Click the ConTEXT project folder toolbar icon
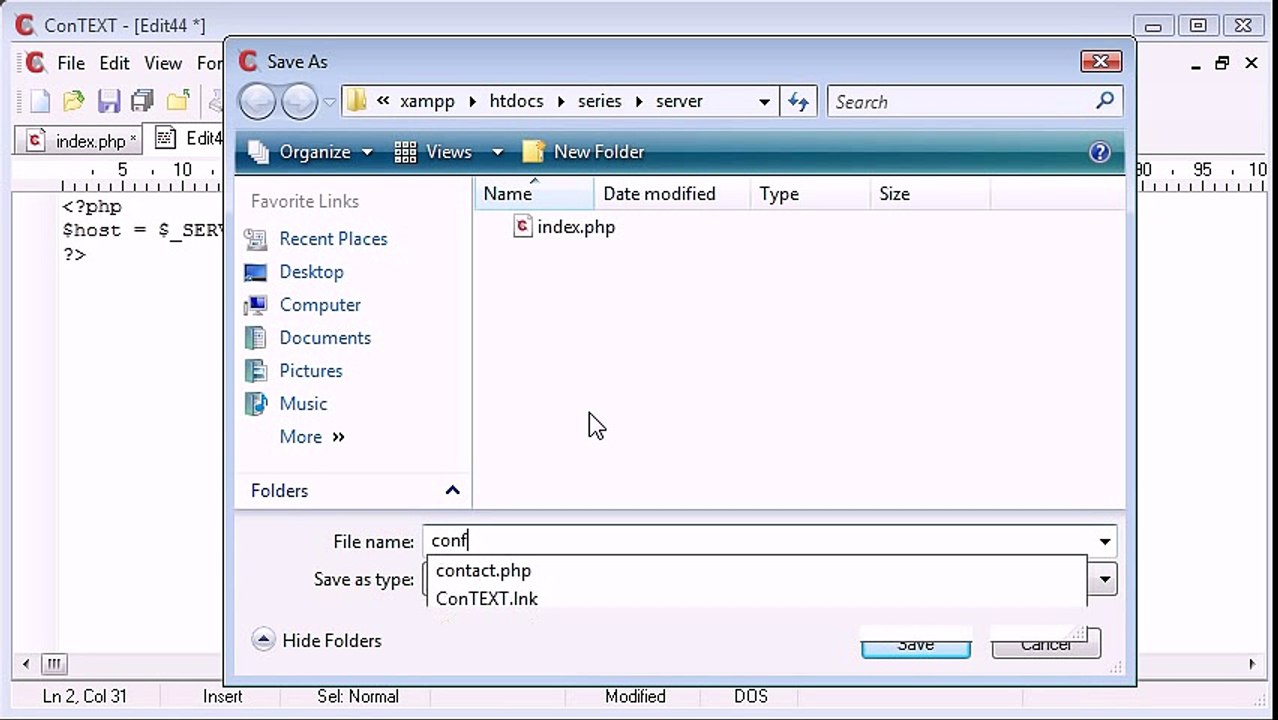 tap(178, 101)
